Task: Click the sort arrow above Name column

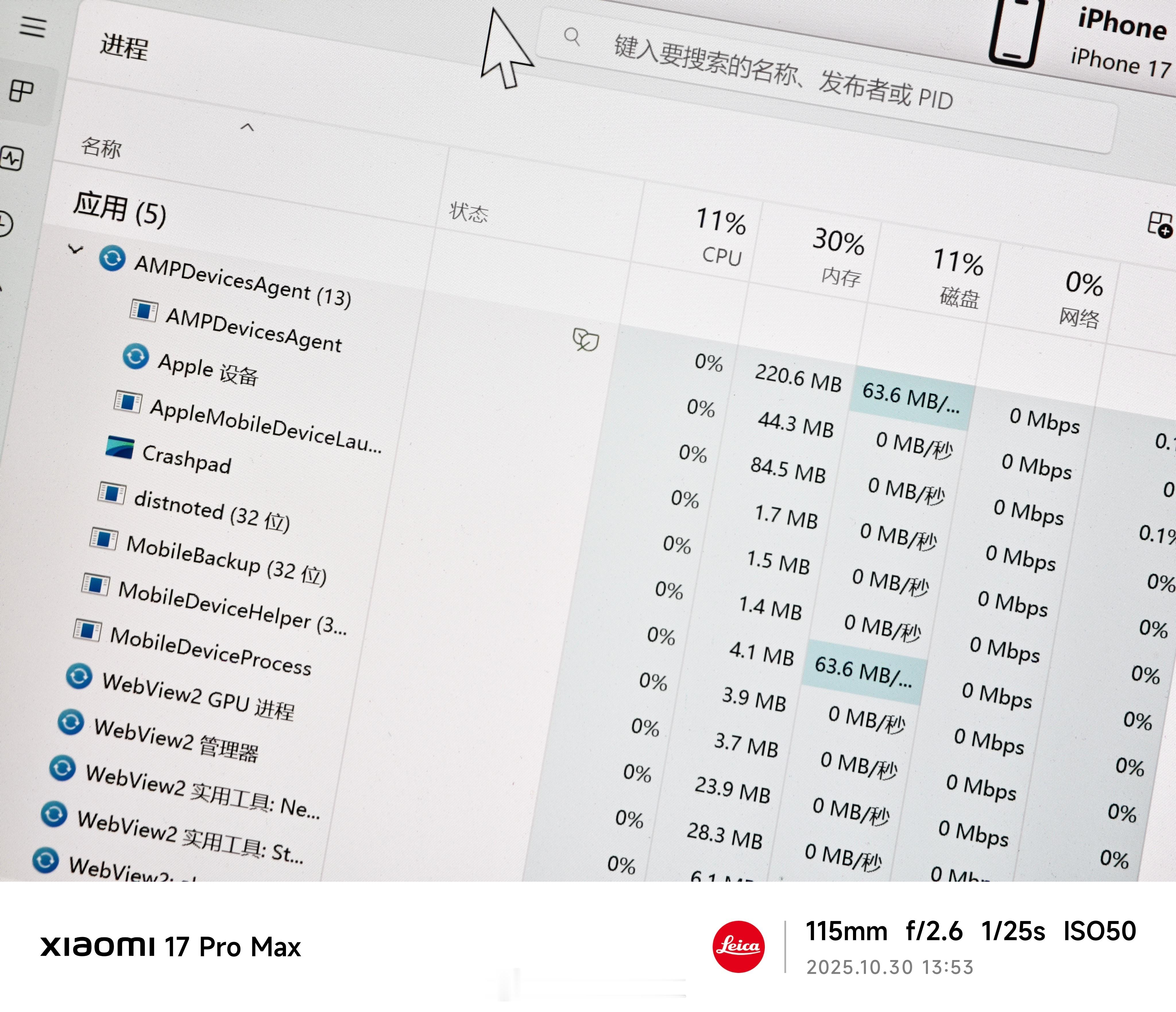Action: (x=247, y=127)
